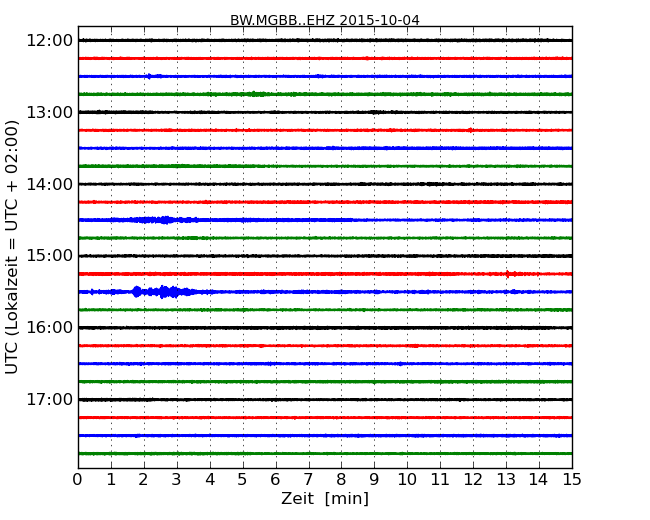Click the small red spike near minute 12 below 13:00

470,130
